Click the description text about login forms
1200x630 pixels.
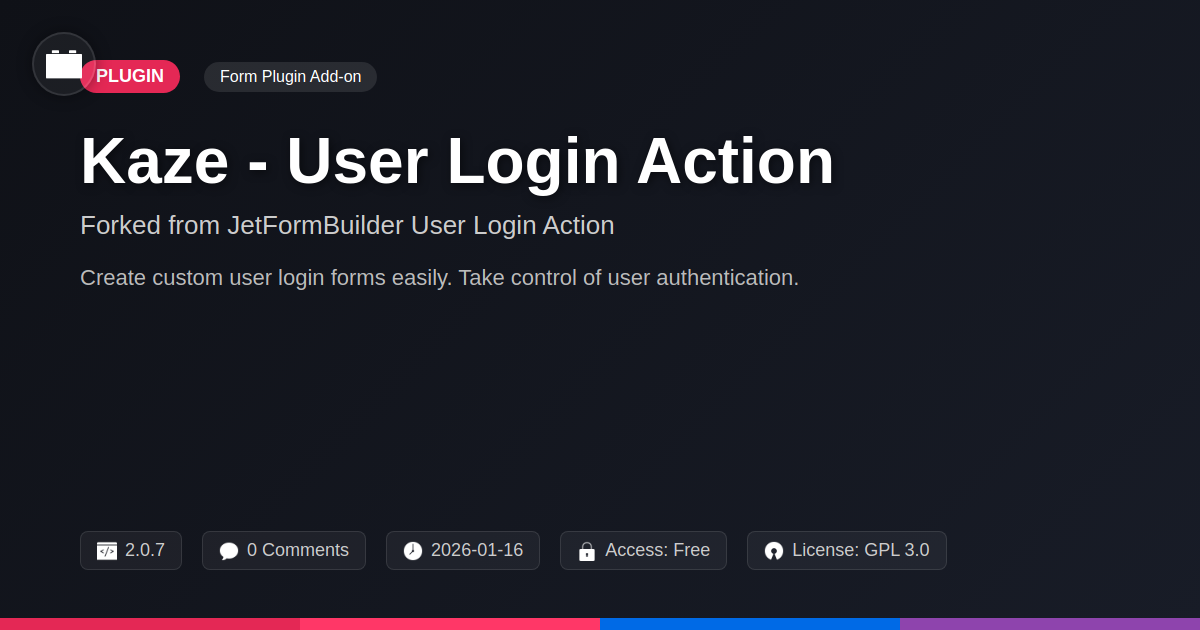(439, 278)
